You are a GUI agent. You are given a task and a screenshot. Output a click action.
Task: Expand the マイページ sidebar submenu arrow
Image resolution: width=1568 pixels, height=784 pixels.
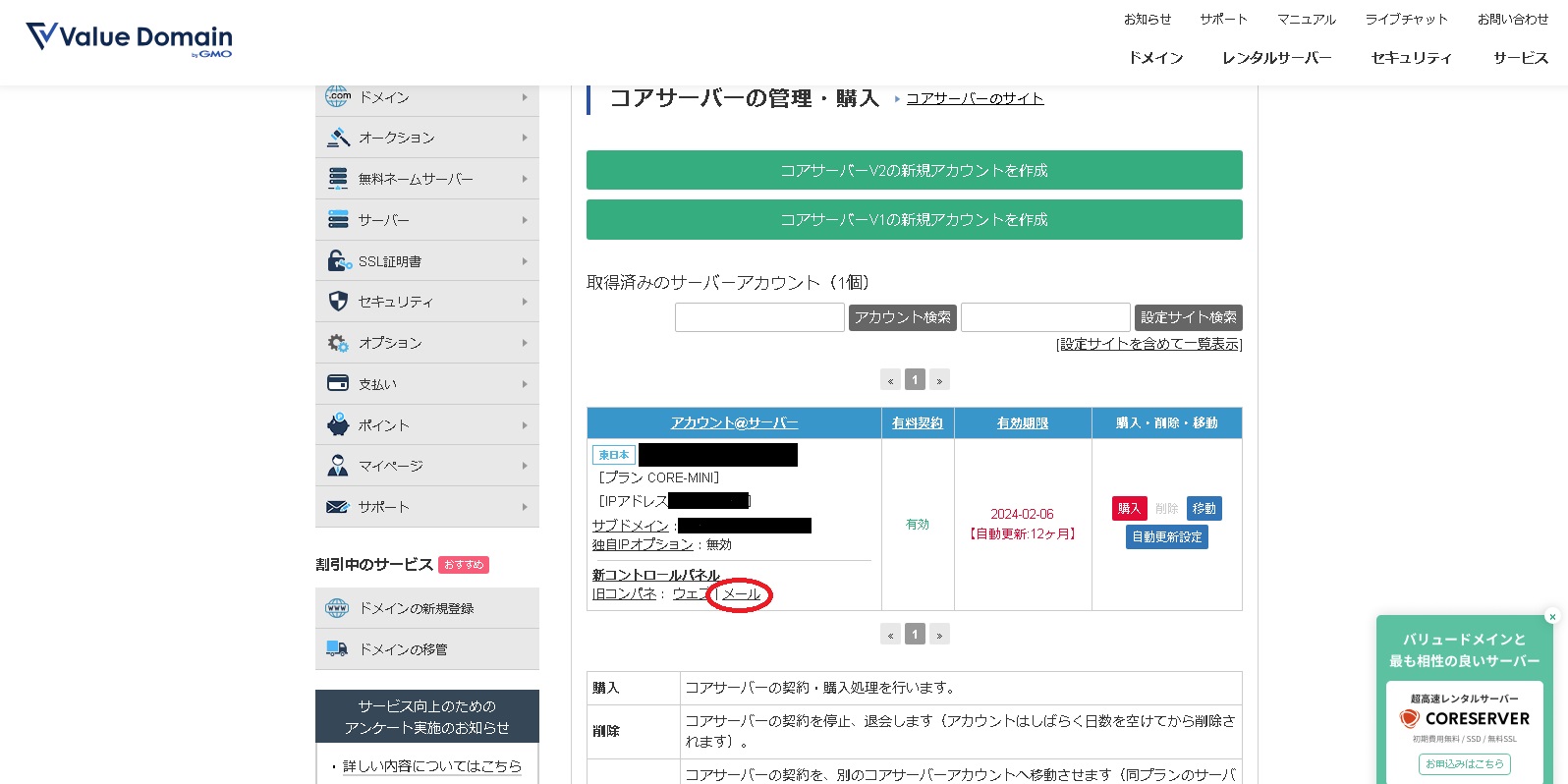click(x=525, y=466)
